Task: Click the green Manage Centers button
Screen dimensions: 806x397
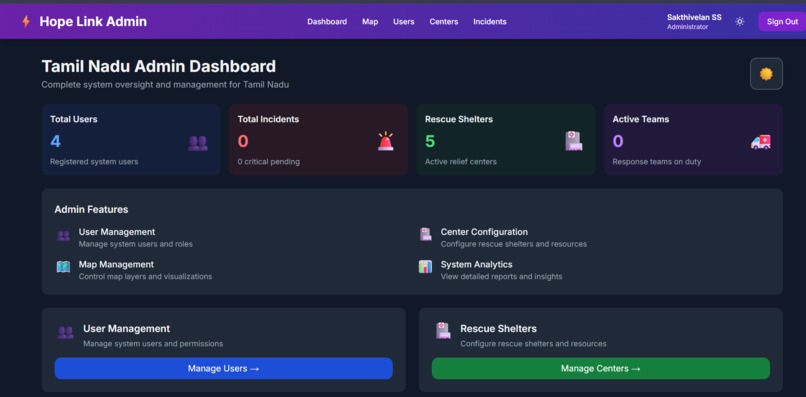Action: 601,369
